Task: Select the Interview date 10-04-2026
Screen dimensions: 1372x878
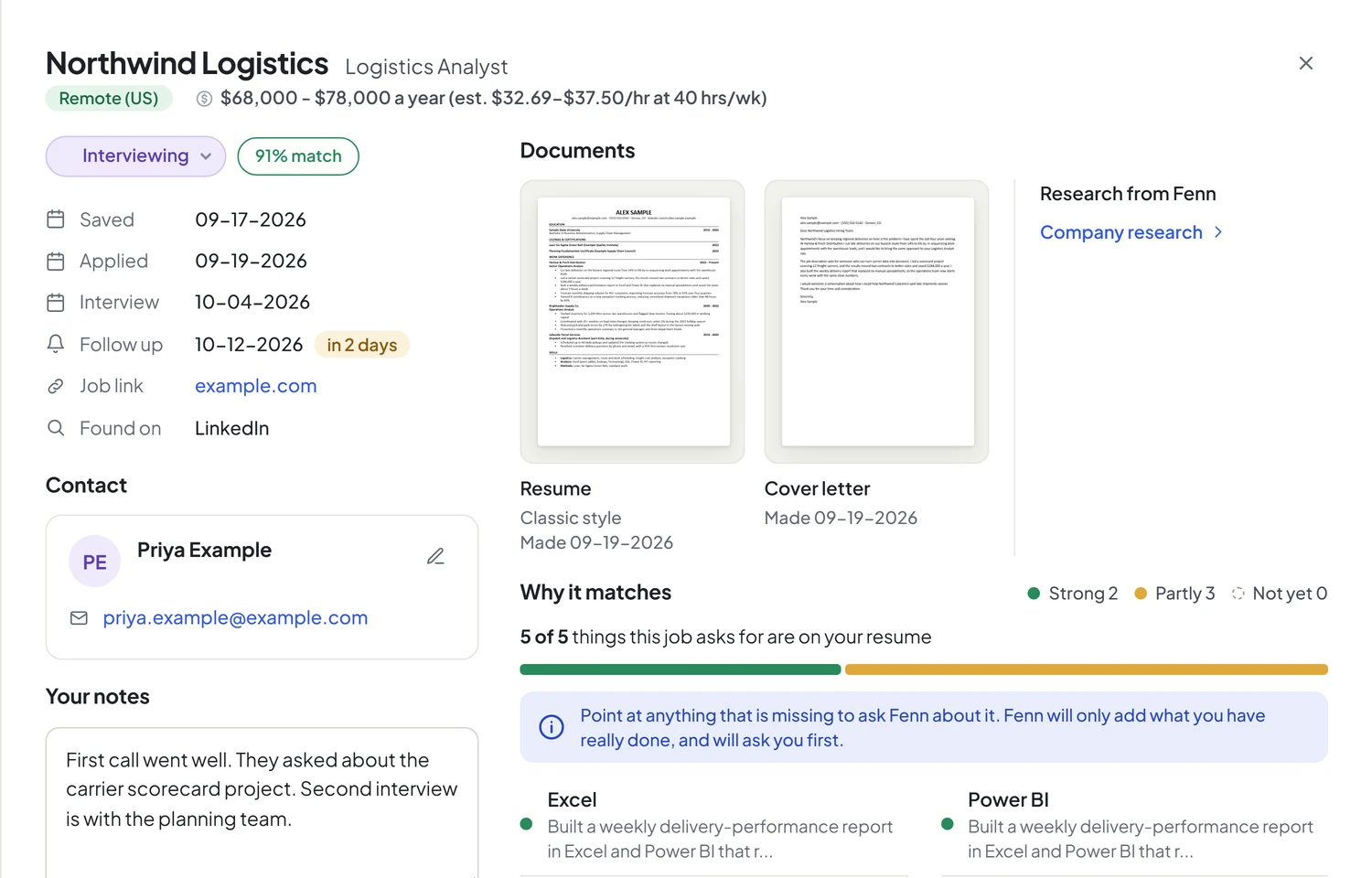Action: tap(252, 302)
